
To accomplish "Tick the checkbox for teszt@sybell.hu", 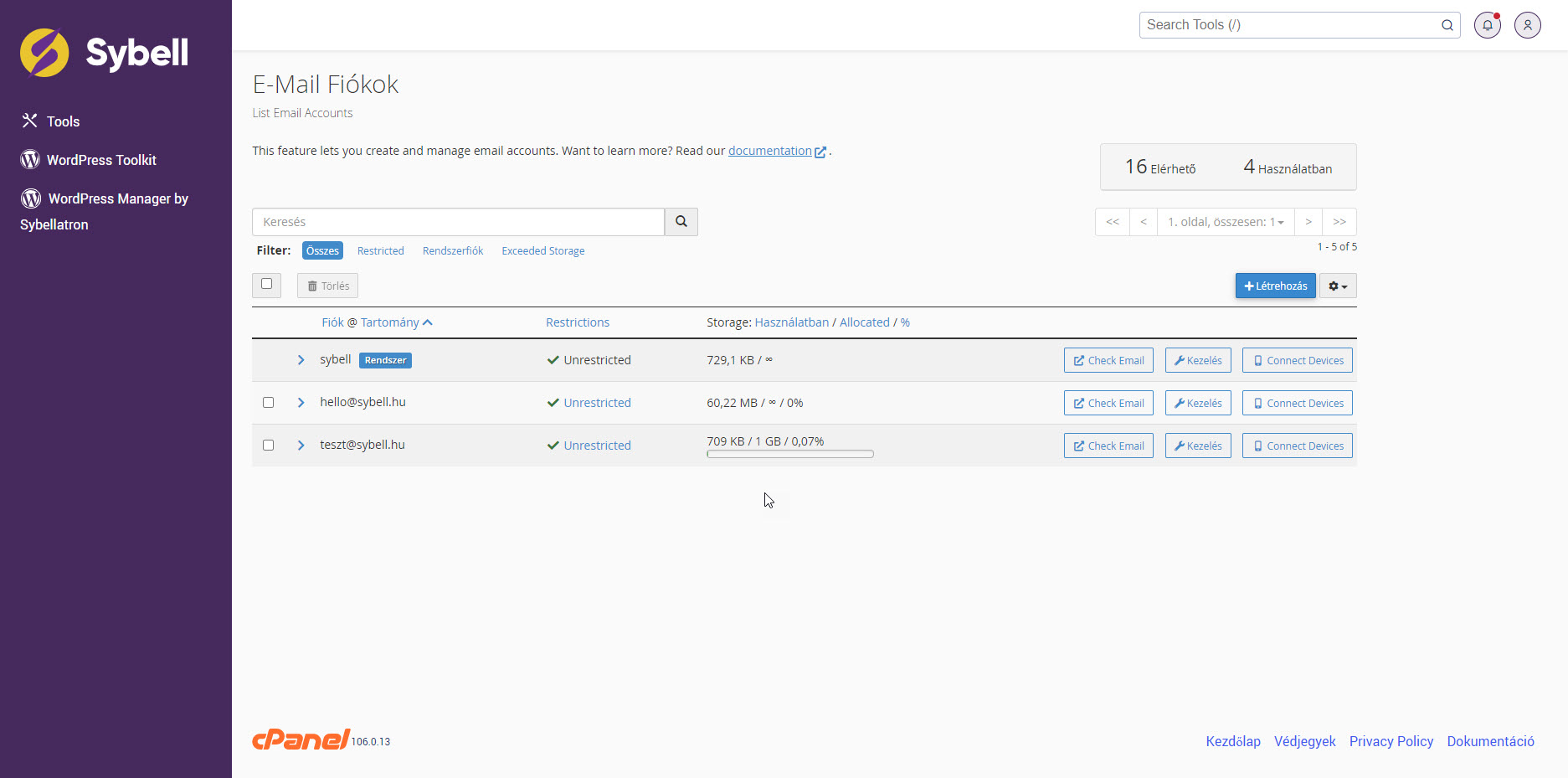I will (268, 446).
